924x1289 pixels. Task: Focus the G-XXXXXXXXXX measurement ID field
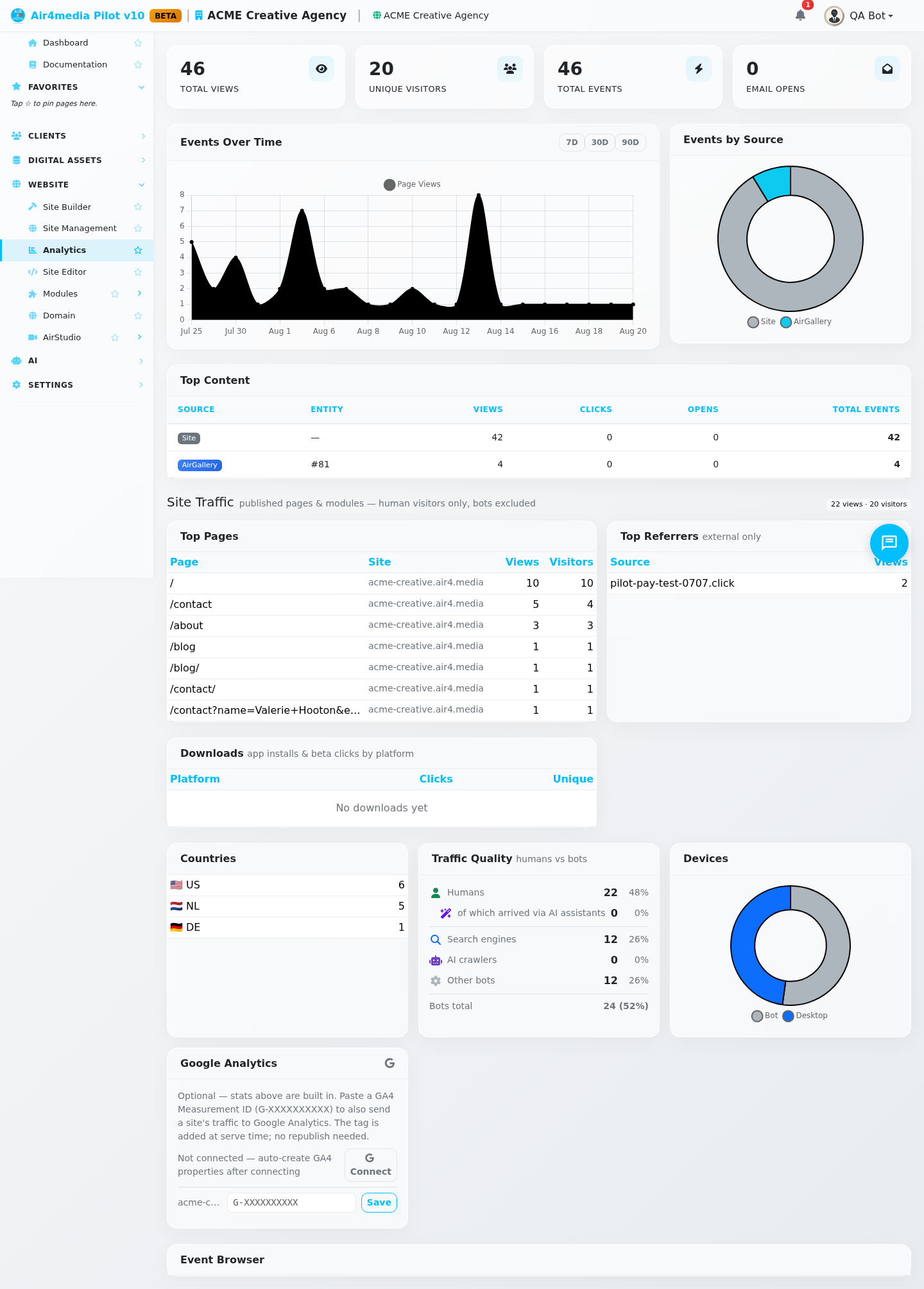(x=291, y=1202)
